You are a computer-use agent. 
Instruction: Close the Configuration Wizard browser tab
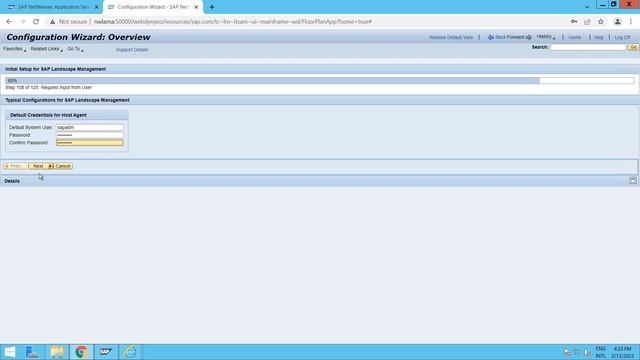(196, 7)
